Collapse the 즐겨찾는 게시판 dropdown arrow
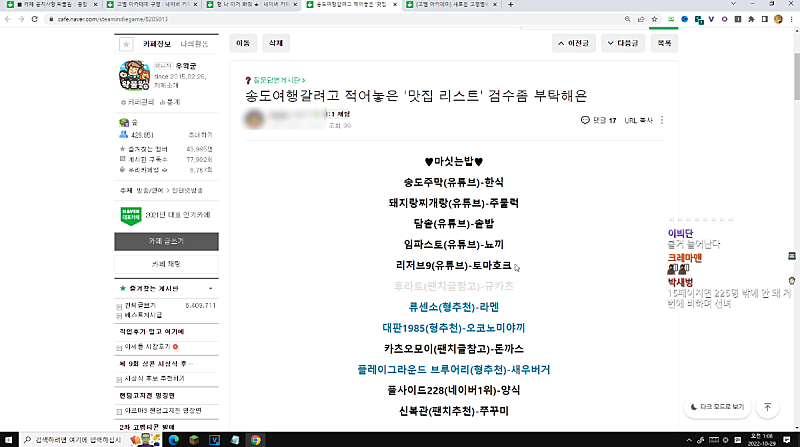800x447 pixels. coord(211,289)
